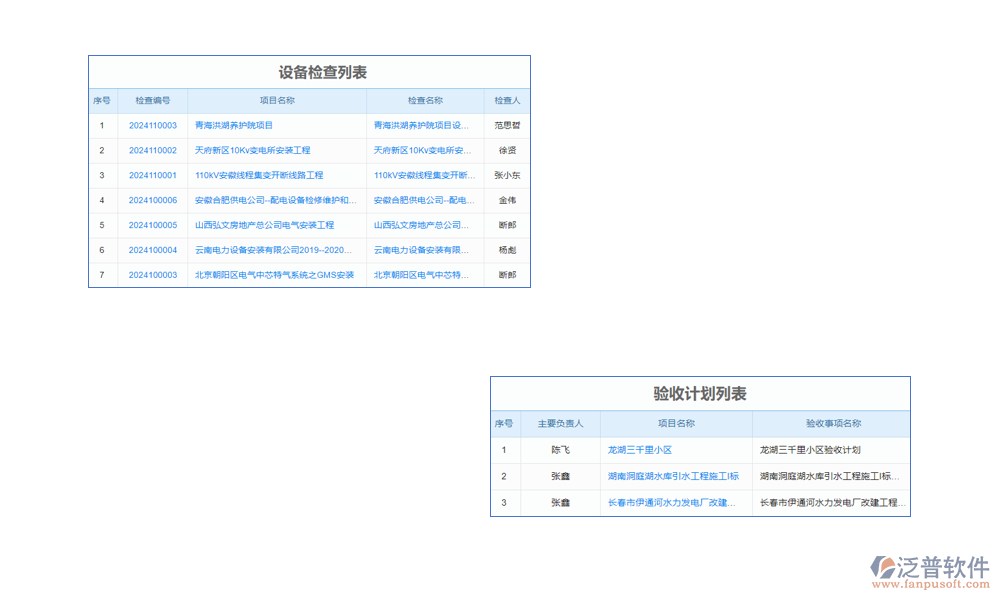Open 天府新区10Kv变电所安装工程 project link
The height and width of the screenshot is (600, 1000).
[x=255, y=150]
